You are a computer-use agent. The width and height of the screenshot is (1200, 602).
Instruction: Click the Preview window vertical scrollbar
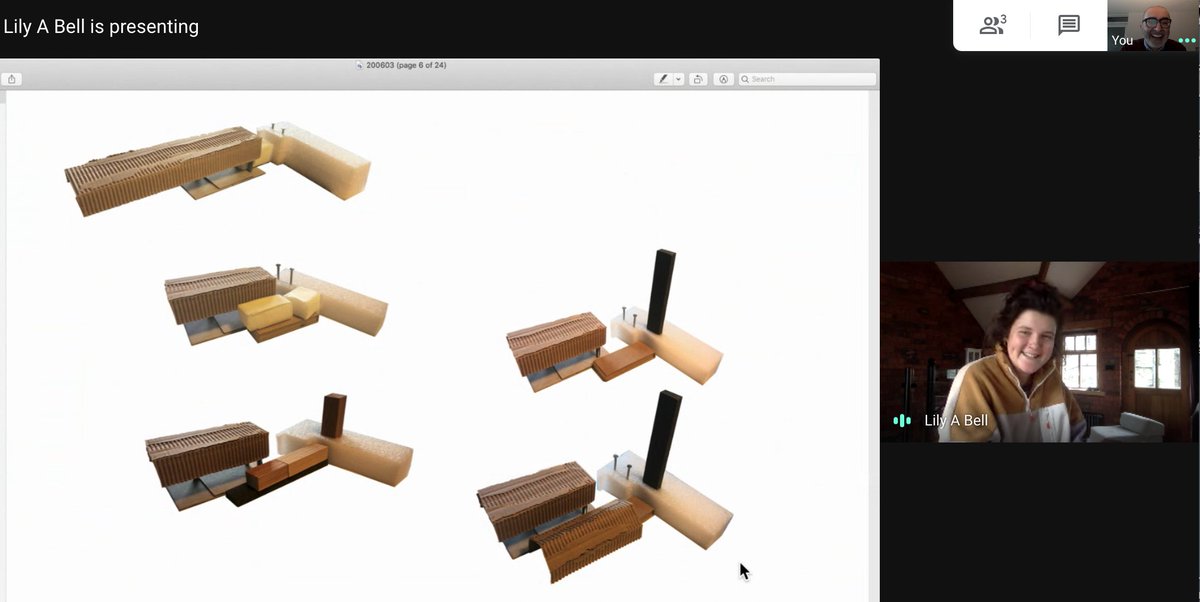[873, 346]
